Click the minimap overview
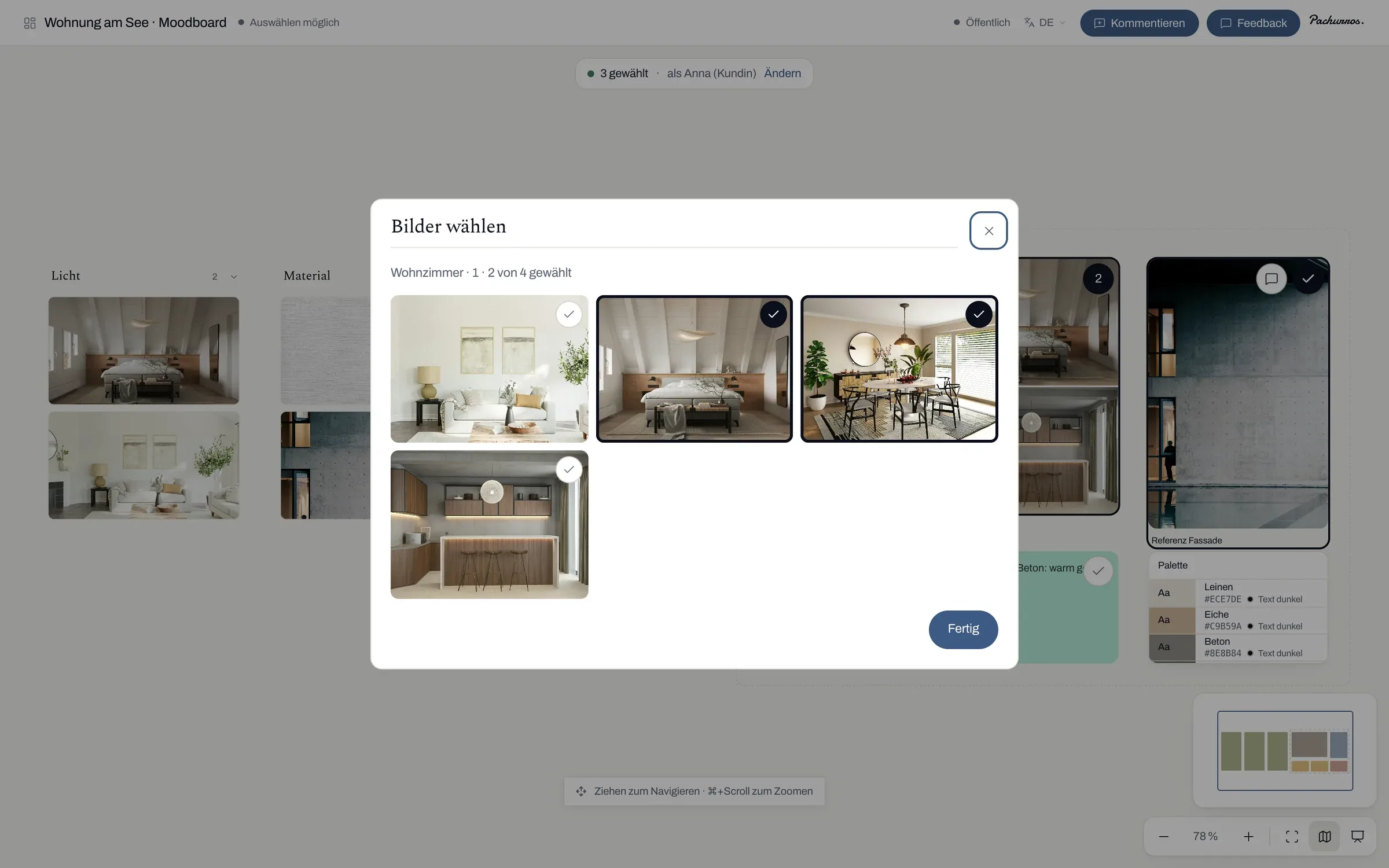This screenshot has width=1389, height=868. (1285, 751)
